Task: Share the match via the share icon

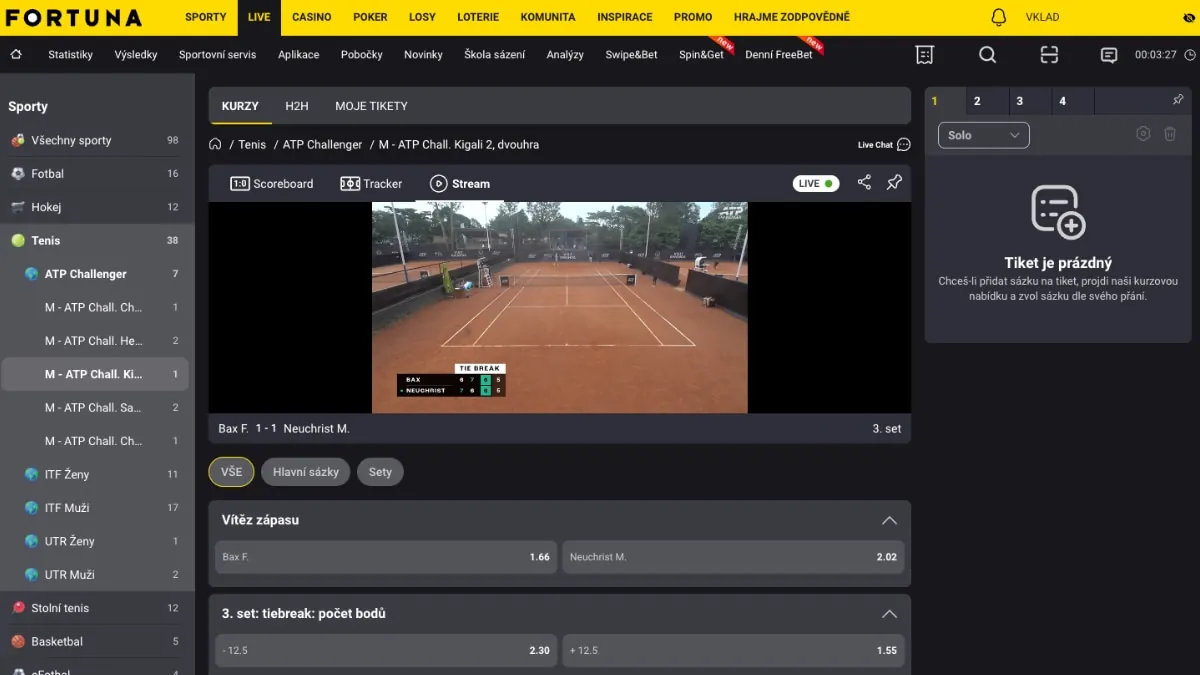Action: point(864,183)
